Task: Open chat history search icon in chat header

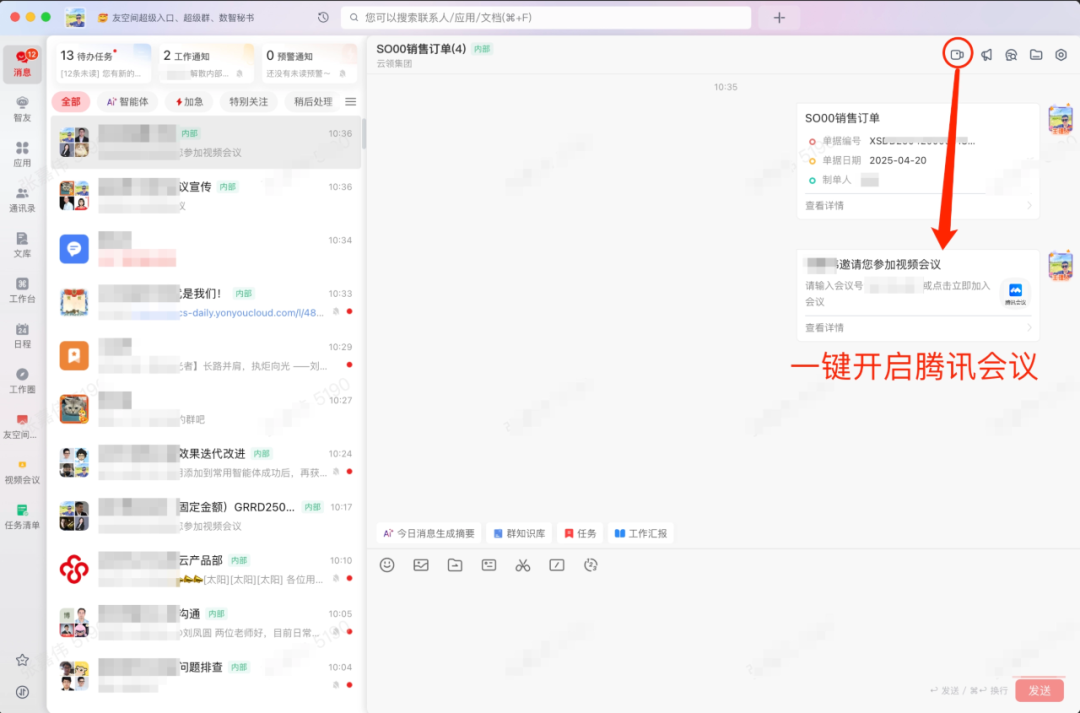Action: 1012,55
